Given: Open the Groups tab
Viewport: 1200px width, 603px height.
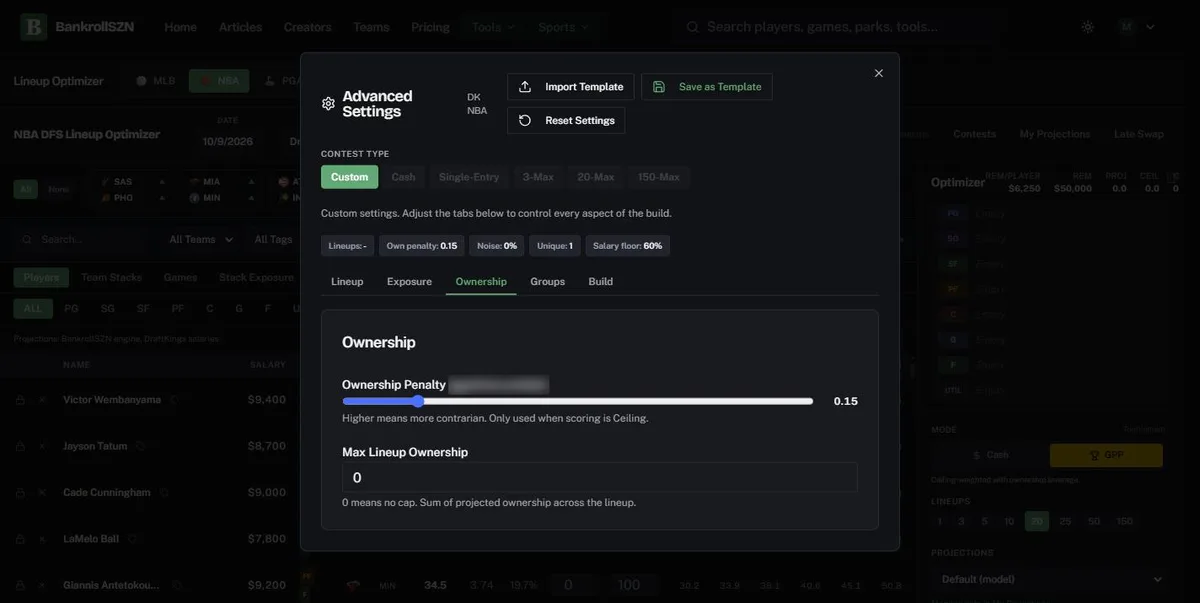Looking at the screenshot, I should 547,282.
